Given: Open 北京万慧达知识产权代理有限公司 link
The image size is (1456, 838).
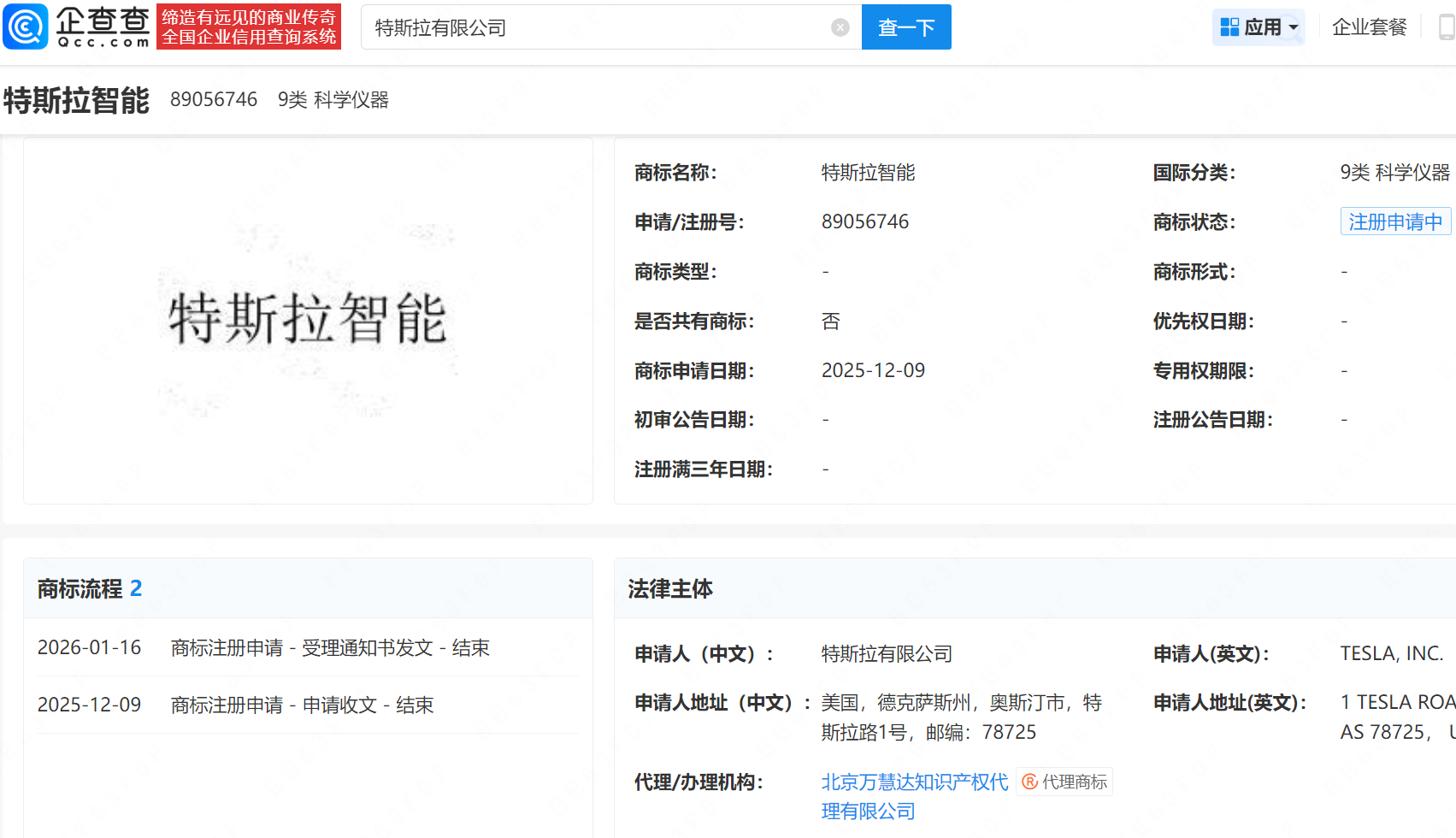Looking at the screenshot, I should pyautogui.click(x=914, y=782).
